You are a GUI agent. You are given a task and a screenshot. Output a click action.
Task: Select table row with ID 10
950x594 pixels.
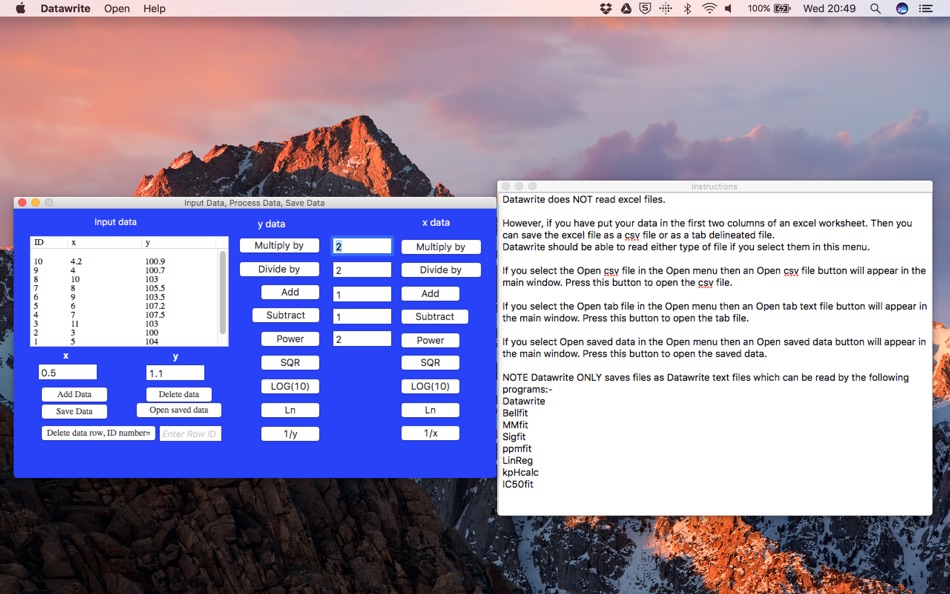click(x=124, y=262)
